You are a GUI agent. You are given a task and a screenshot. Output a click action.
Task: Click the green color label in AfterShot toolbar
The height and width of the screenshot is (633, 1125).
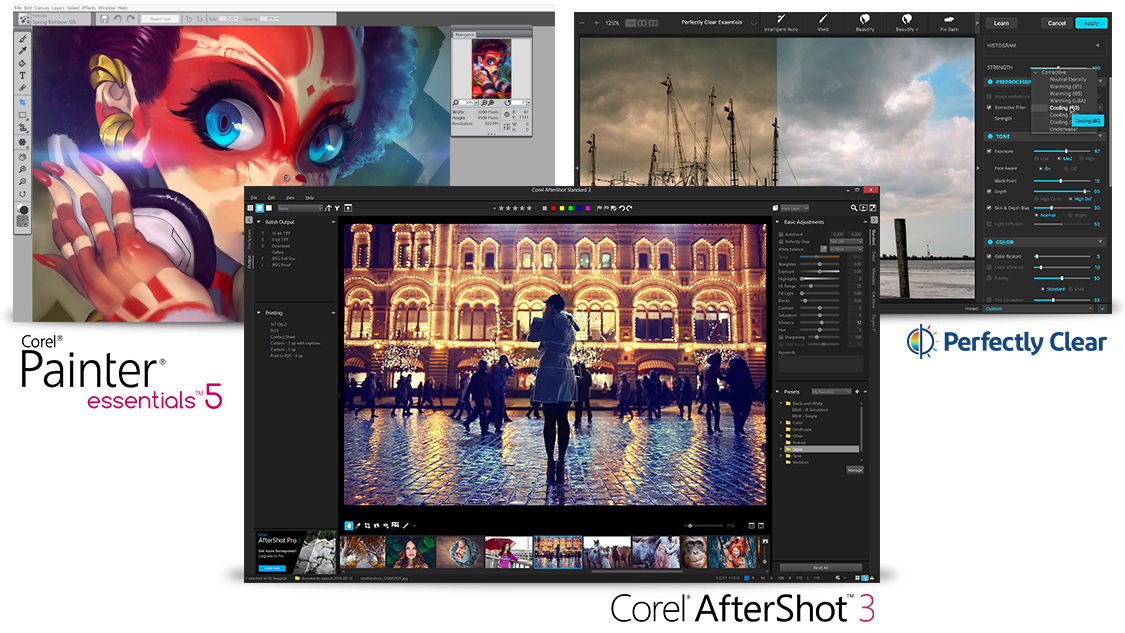[570, 208]
